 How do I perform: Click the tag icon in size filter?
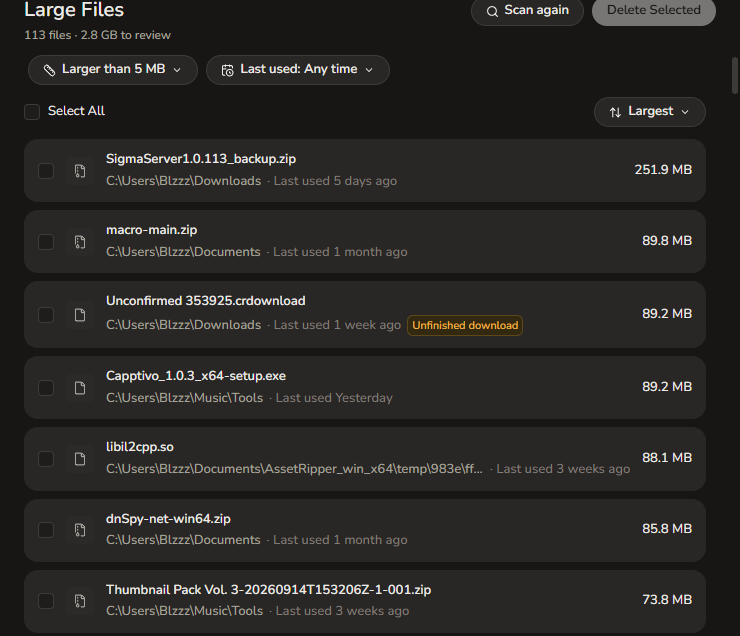click(50, 70)
